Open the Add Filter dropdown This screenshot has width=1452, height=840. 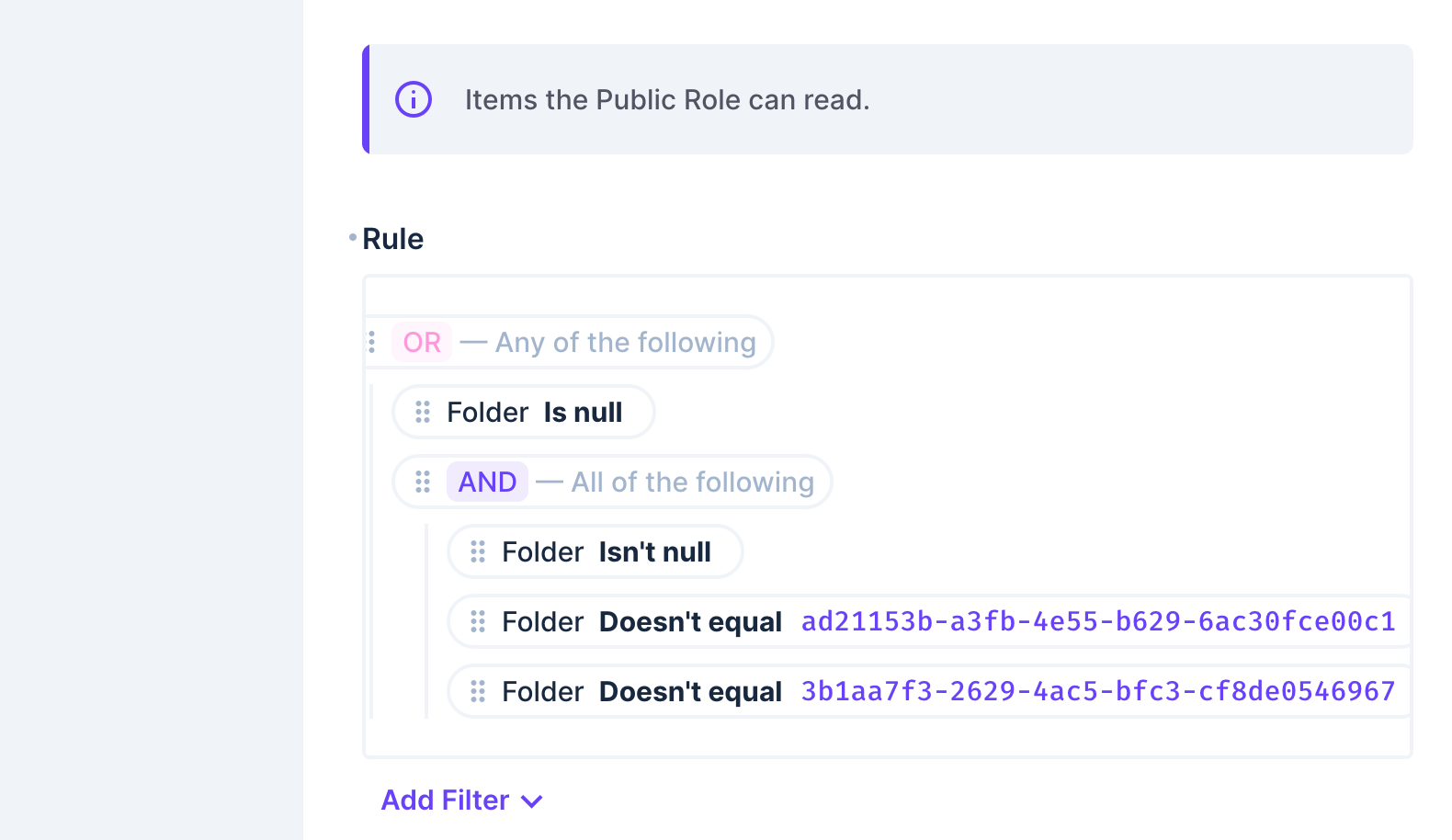tap(532, 800)
